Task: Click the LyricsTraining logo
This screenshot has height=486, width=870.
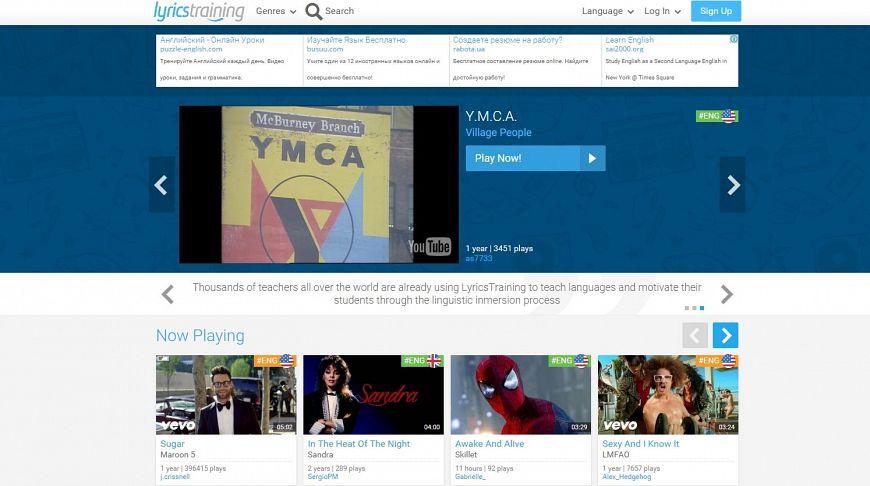Action: click(x=199, y=11)
